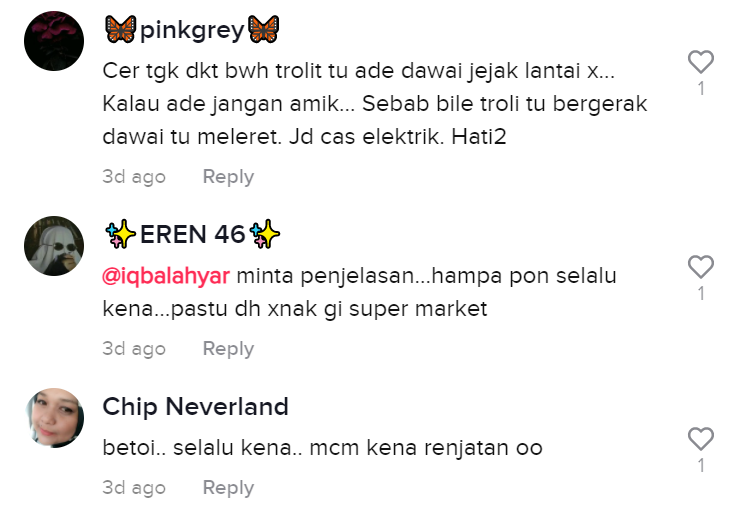753x514 pixels.
Task: Click the like count under EREN 46's heart
Action: [x=701, y=294]
